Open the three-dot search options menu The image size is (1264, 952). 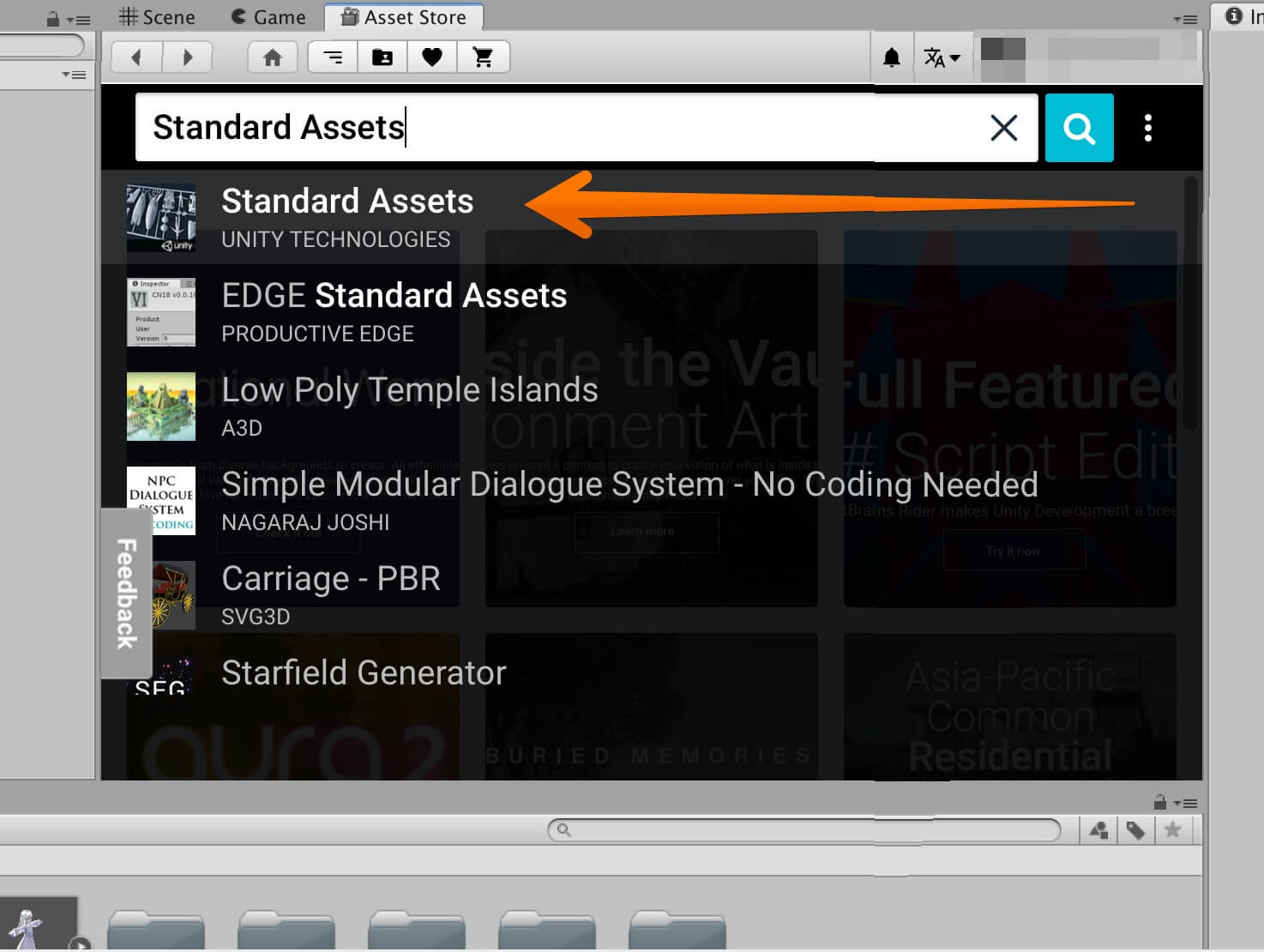tap(1147, 128)
